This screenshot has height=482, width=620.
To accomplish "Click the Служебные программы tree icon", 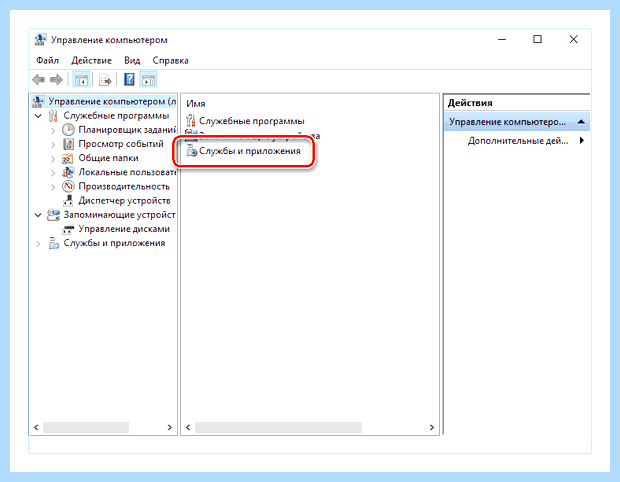I will click(x=53, y=115).
